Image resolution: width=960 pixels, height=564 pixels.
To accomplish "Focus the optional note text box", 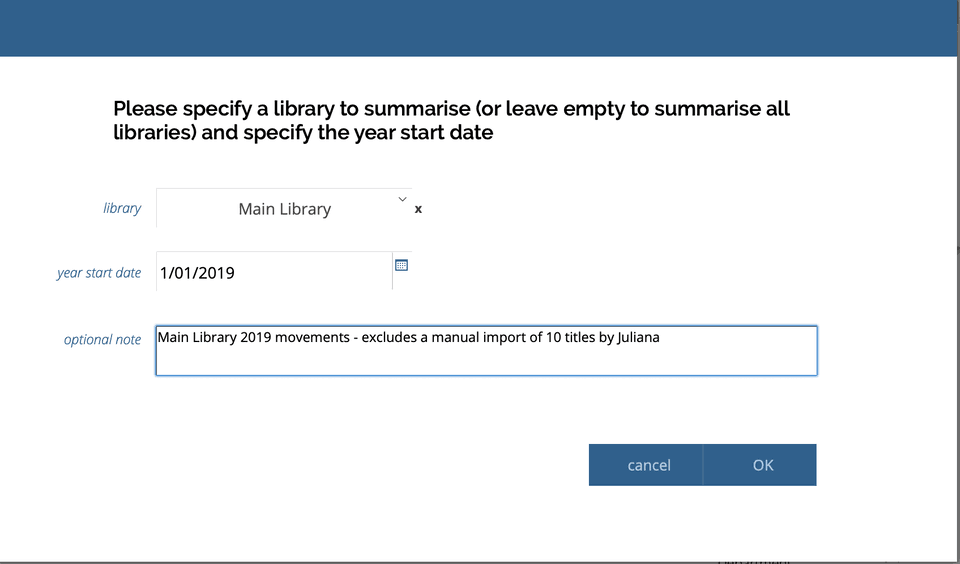I will point(486,350).
